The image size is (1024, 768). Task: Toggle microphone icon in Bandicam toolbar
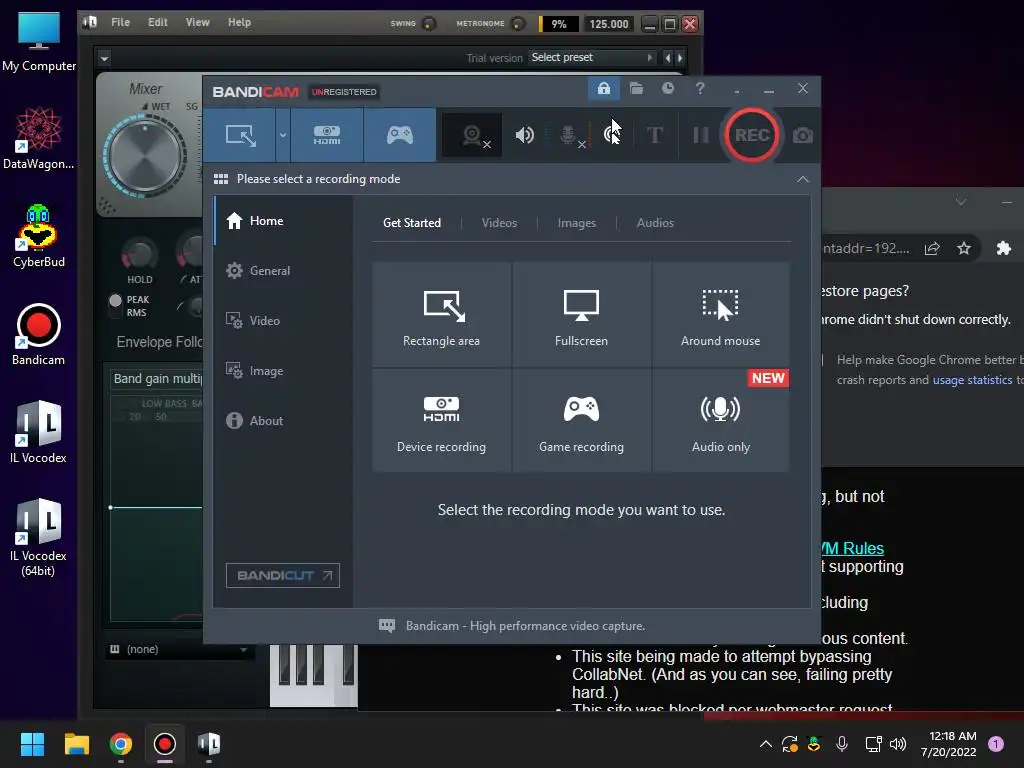click(x=569, y=135)
